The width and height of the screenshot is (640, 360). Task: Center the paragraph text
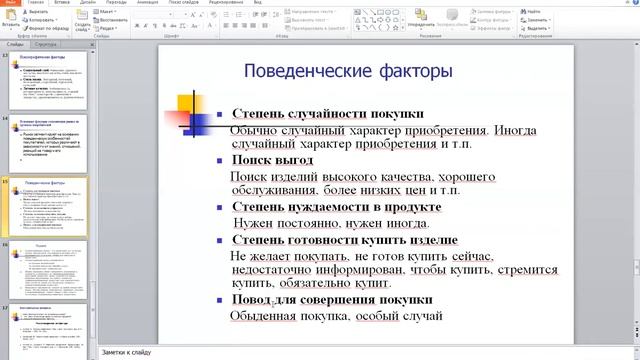coord(235,26)
